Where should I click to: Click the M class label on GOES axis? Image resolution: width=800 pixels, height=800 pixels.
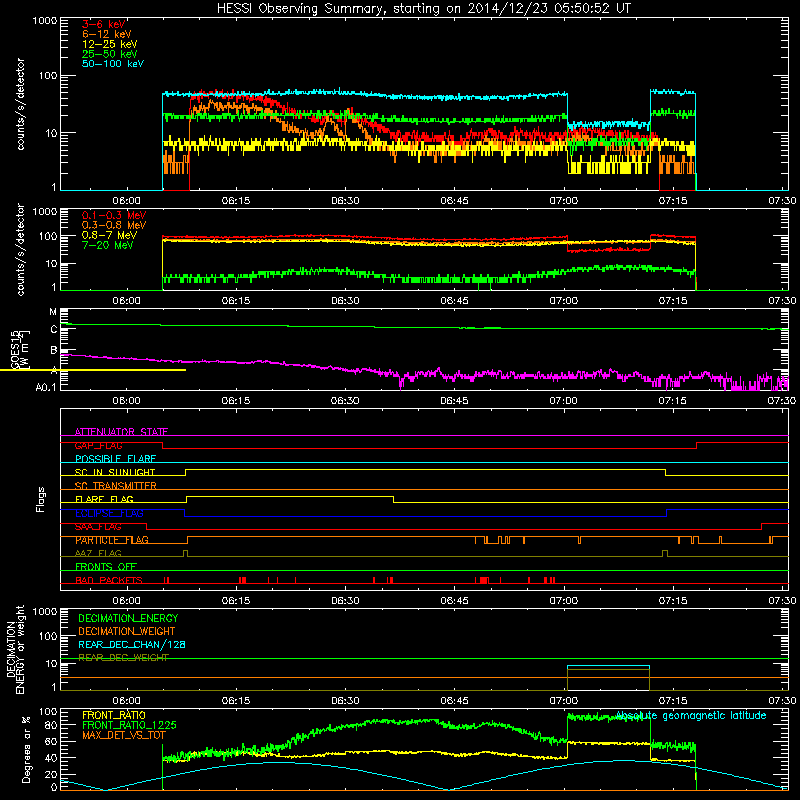(53, 312)
